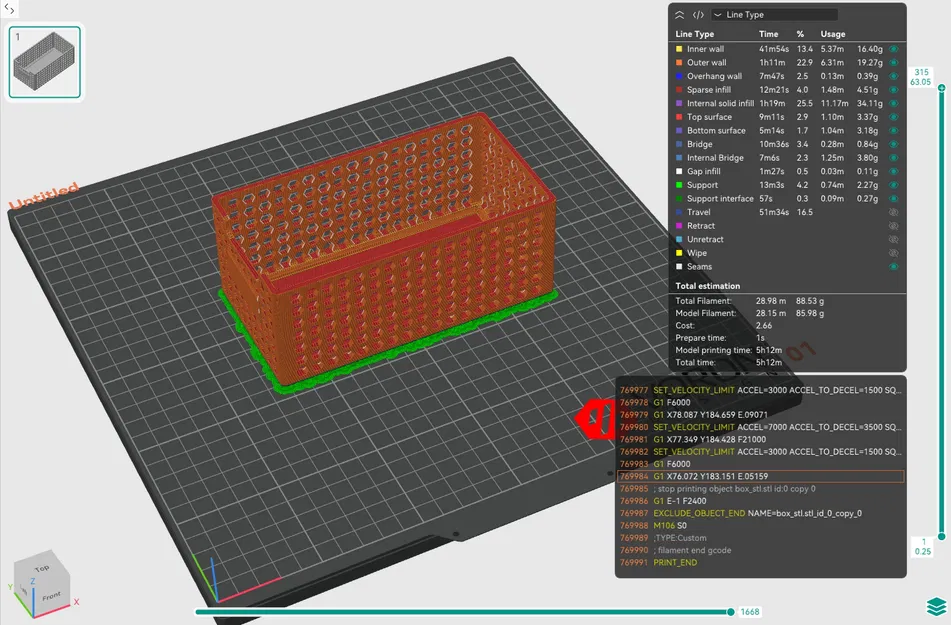Click the yellow Inner wall color square
This screenshot has width=951, height=625.
pyautogui.click(x=681, y=48)
